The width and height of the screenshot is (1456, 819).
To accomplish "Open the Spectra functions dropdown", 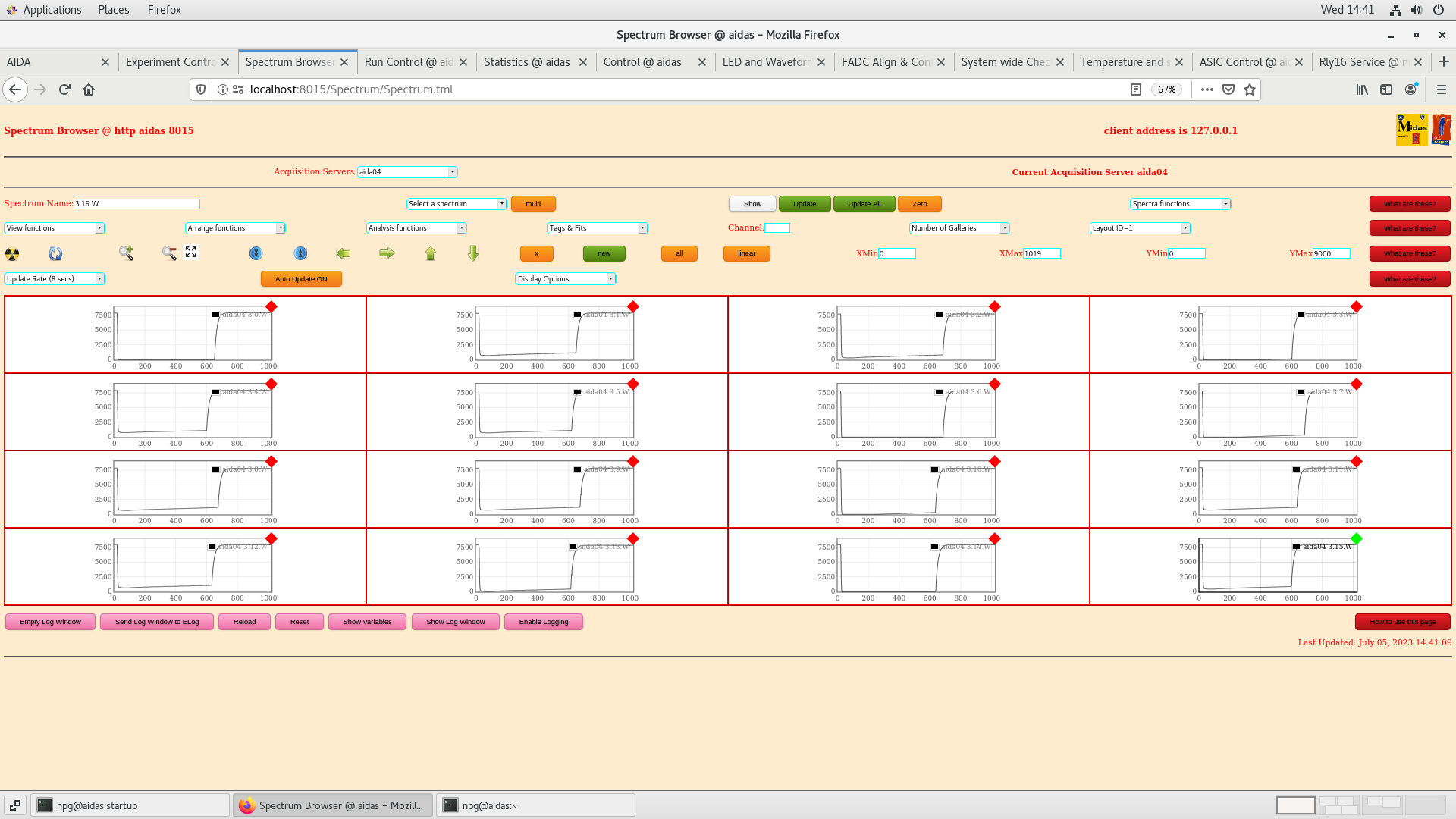I will 1180,204.
